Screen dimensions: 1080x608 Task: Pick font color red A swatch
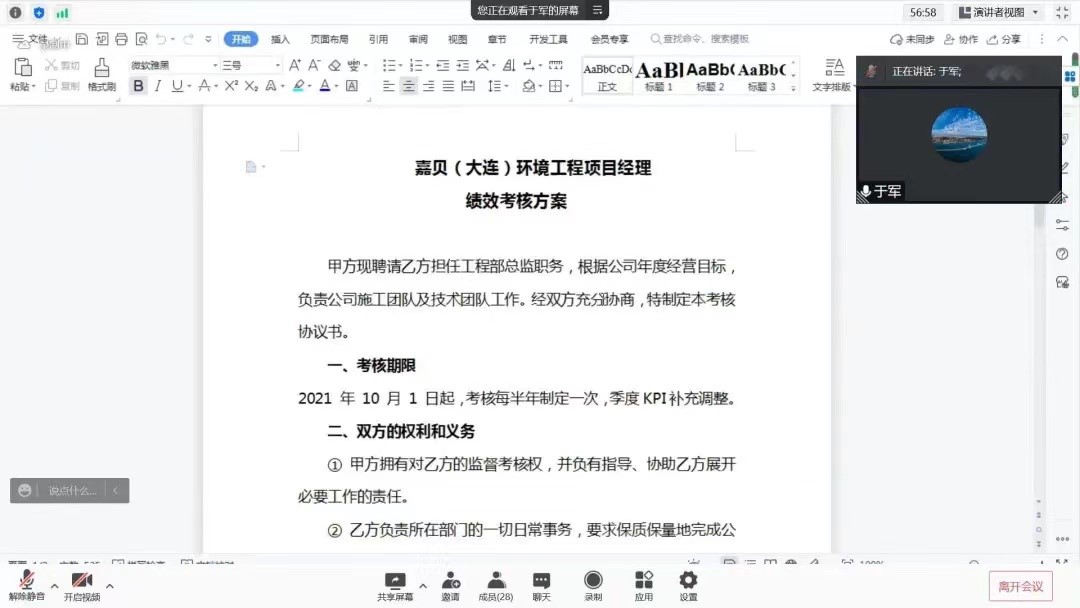pos(325,86)
